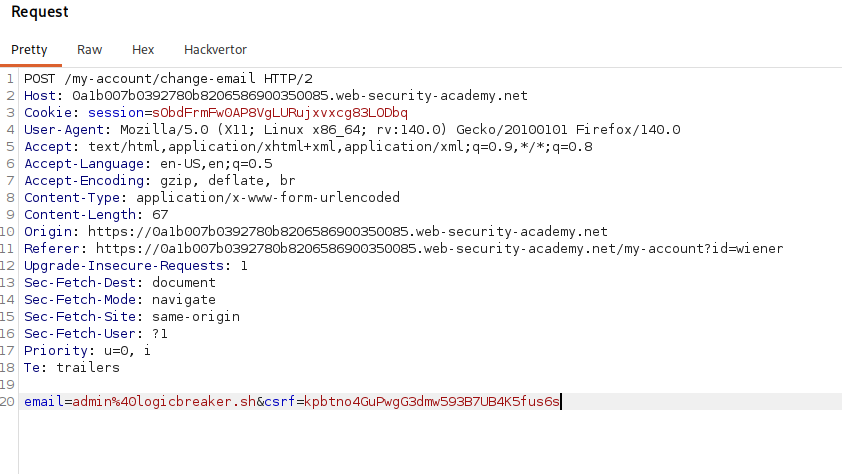Click the Referer header URL
Image resolution: width=842 pixels, height=474 pixels.
(x=439, y=249)
